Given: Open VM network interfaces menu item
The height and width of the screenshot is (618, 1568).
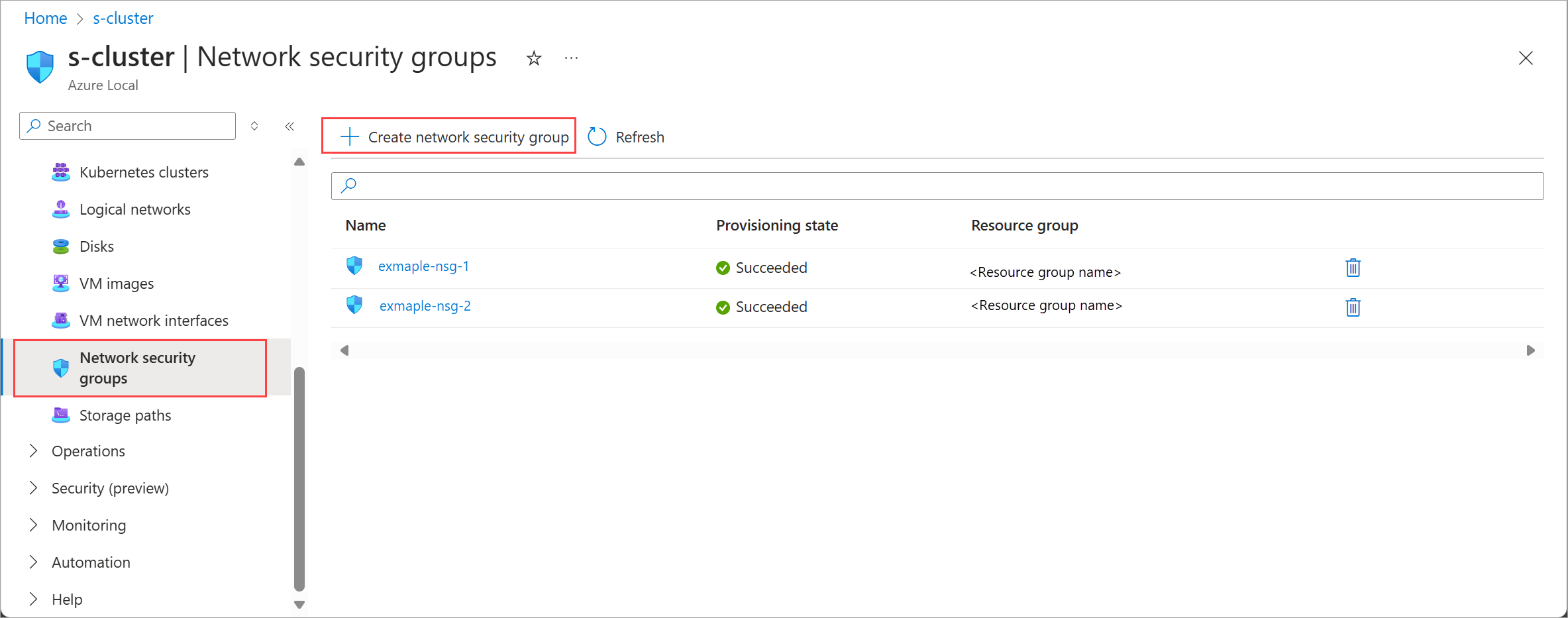Looking at the screenshot, I should point(154,321).
